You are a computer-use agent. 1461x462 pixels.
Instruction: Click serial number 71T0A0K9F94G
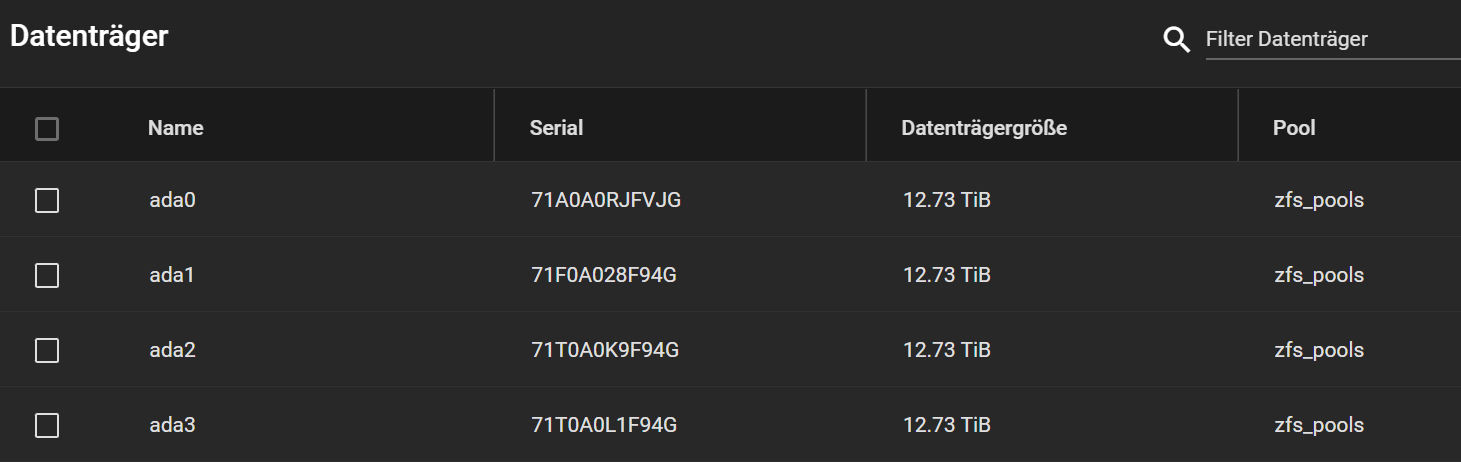click(x=605, y=350)
